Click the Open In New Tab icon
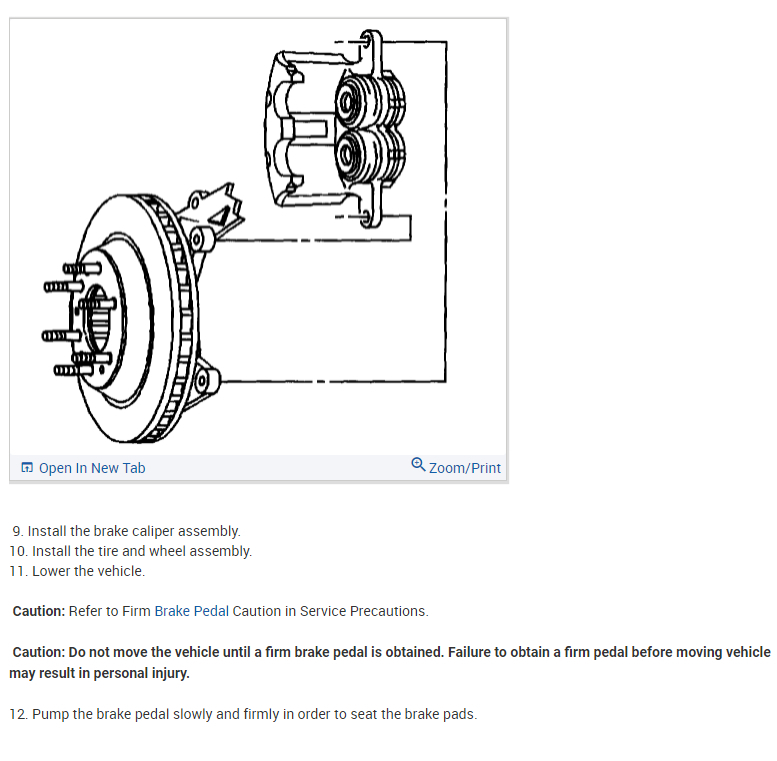The image size is (777, 761). pyautogui.click(x=27, y=467)
